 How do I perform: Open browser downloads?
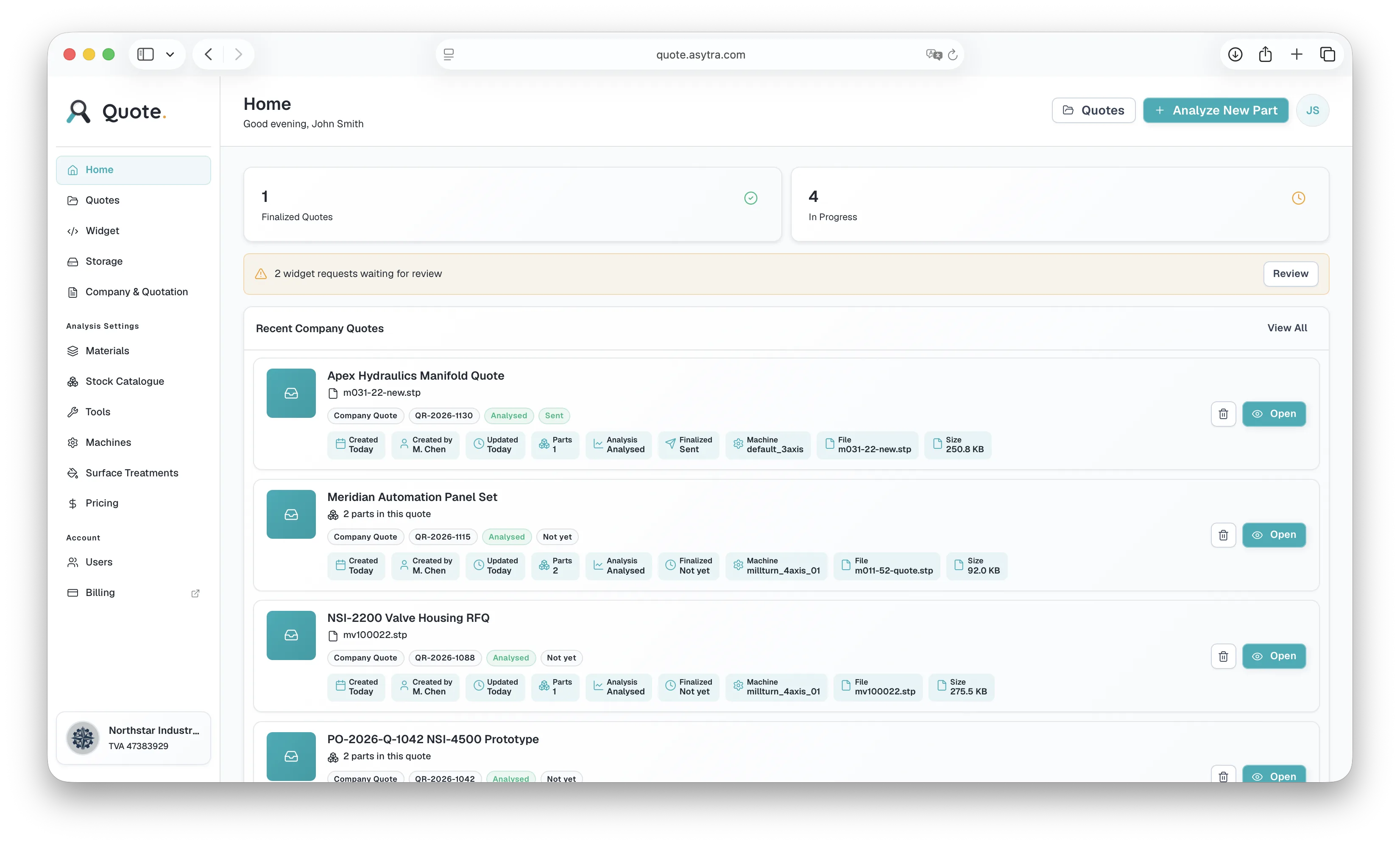[x=1235, y=54]
